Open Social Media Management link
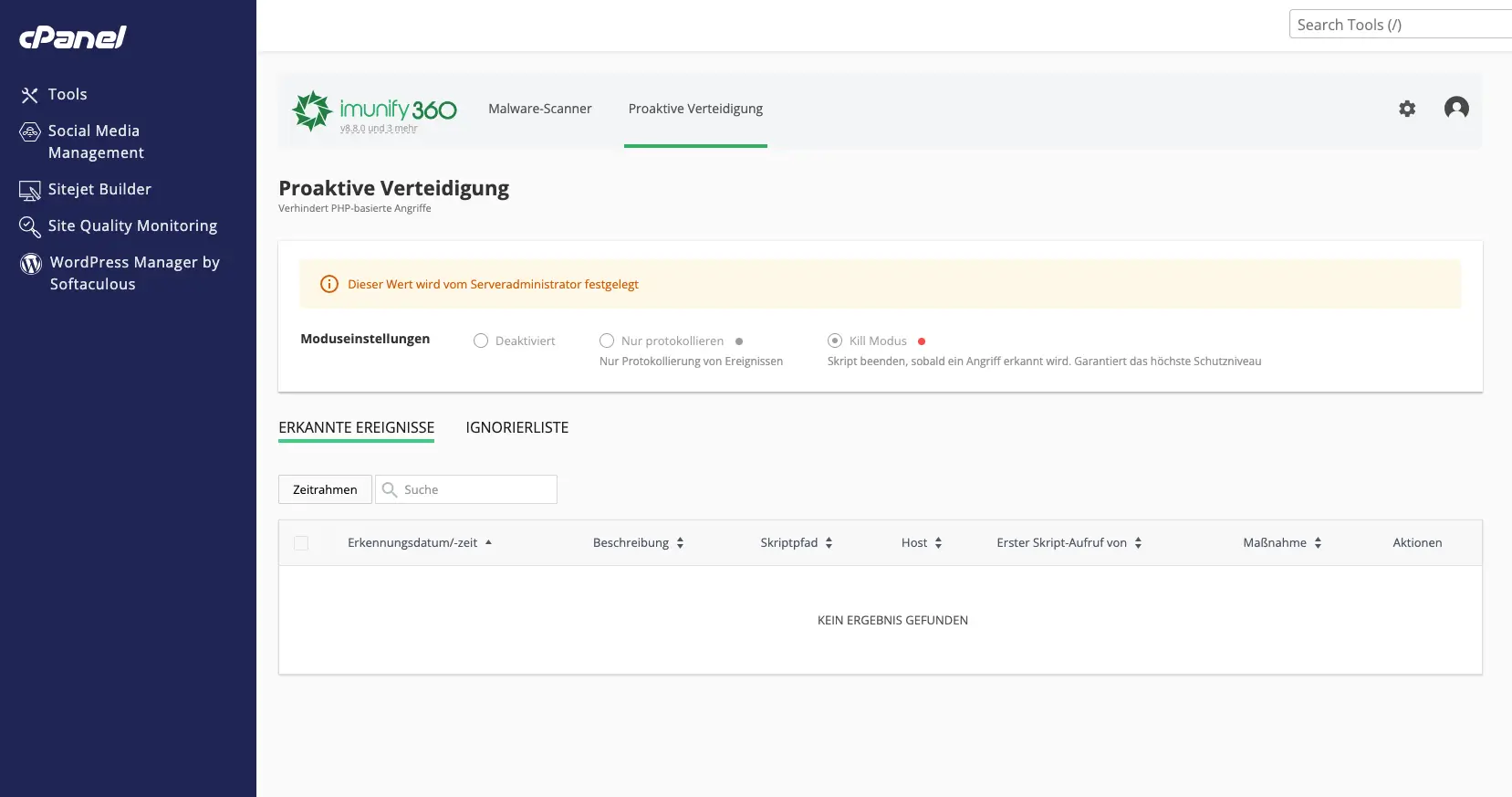Screen dimensions: 1512x797 click(96, 142)
